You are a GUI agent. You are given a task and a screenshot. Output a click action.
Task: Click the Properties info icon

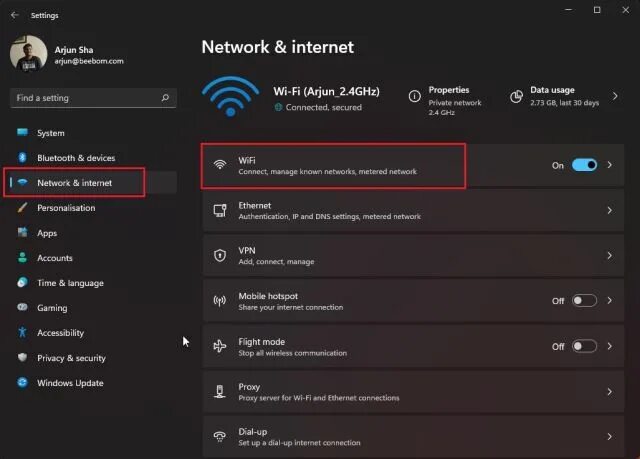click(414, 96)
